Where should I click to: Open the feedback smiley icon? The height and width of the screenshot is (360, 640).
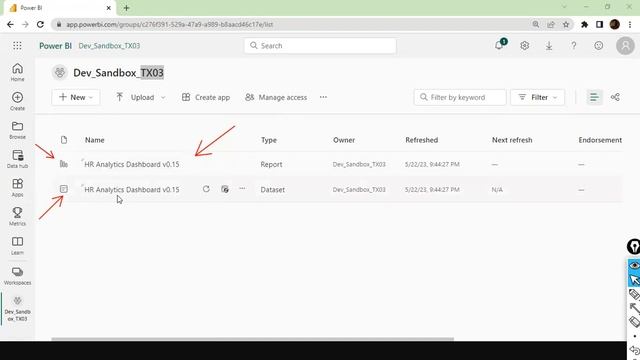point(598,46)
